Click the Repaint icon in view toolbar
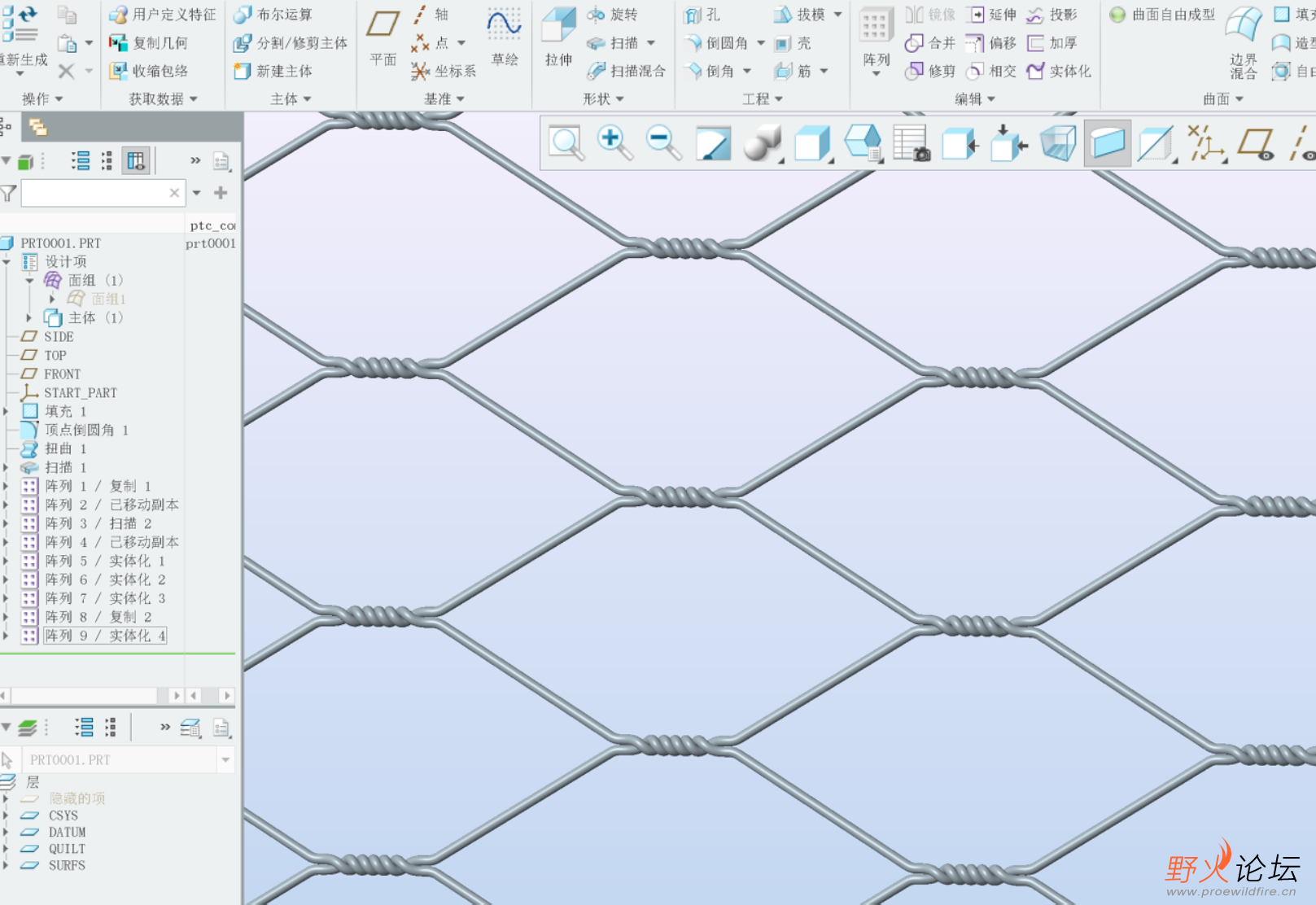1316x905 pixels. (x=713, y=143)
